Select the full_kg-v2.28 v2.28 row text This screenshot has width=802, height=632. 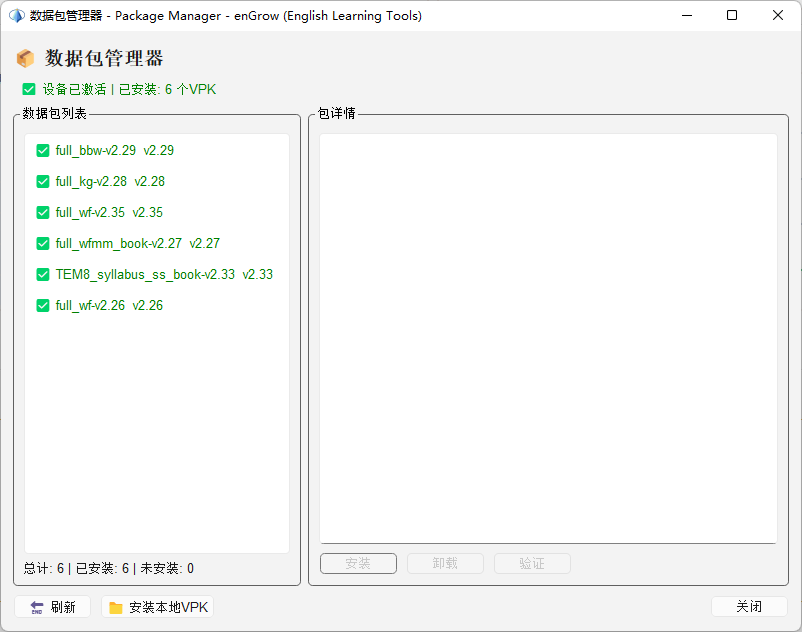point(110,182)
